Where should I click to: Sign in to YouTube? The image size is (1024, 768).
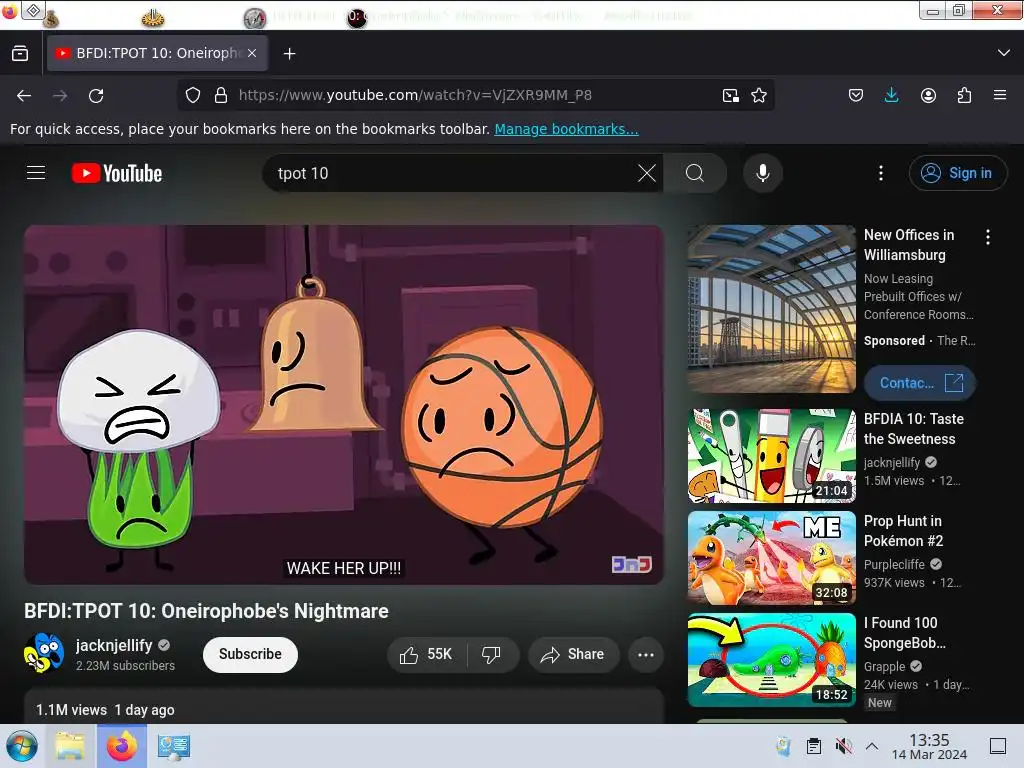pos(957,173)
